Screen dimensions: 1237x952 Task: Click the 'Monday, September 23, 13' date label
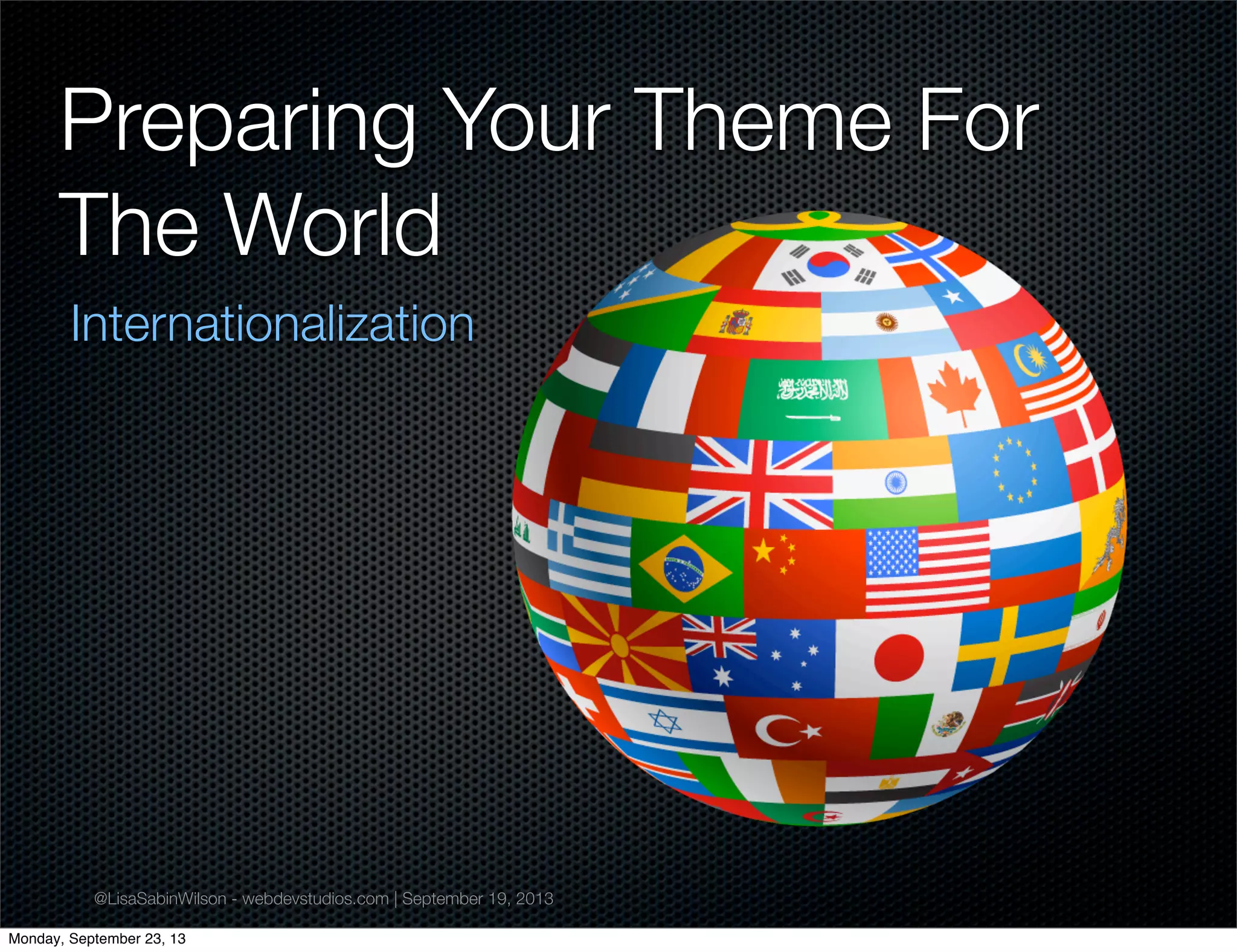[x=97, y=939]
